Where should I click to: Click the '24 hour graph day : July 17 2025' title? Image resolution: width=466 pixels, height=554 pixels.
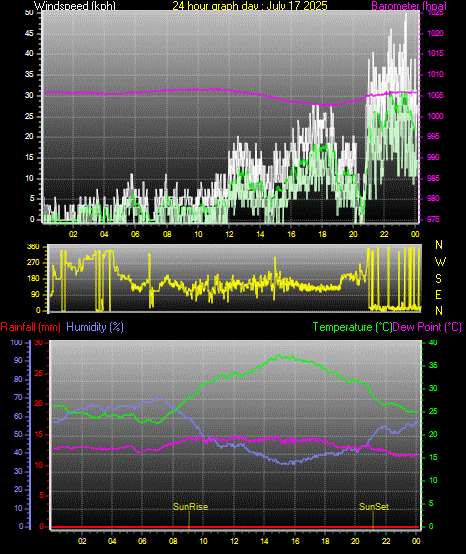(x=250, y=6)
